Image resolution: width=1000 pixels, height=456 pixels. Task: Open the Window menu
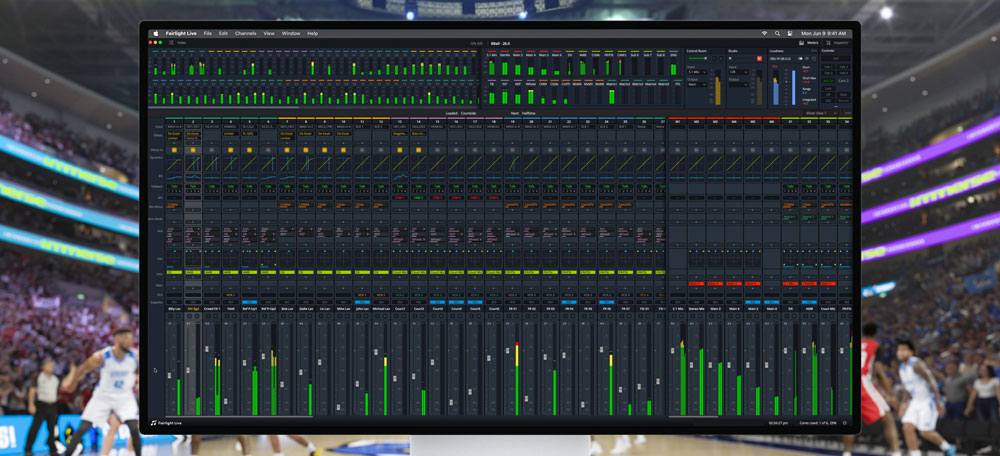click(291, 33)
